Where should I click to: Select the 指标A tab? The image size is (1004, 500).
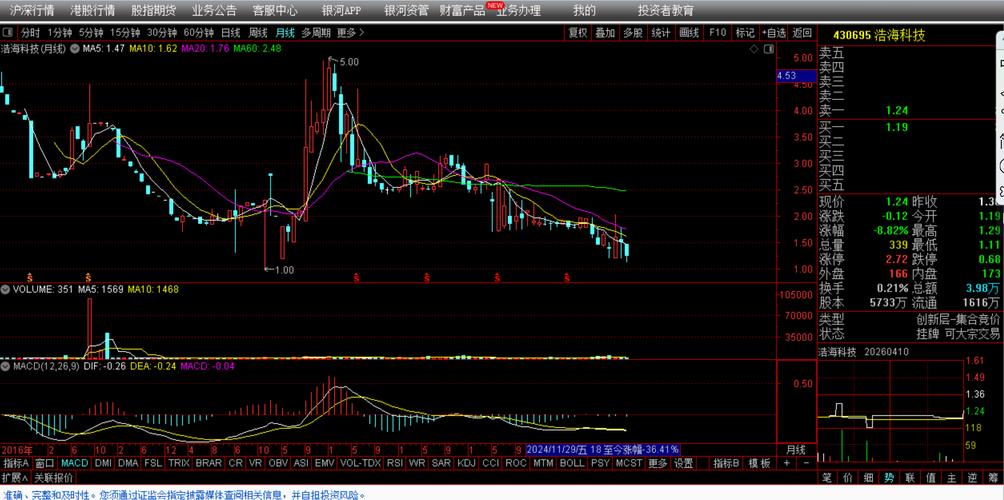click(x=17, y=463)
